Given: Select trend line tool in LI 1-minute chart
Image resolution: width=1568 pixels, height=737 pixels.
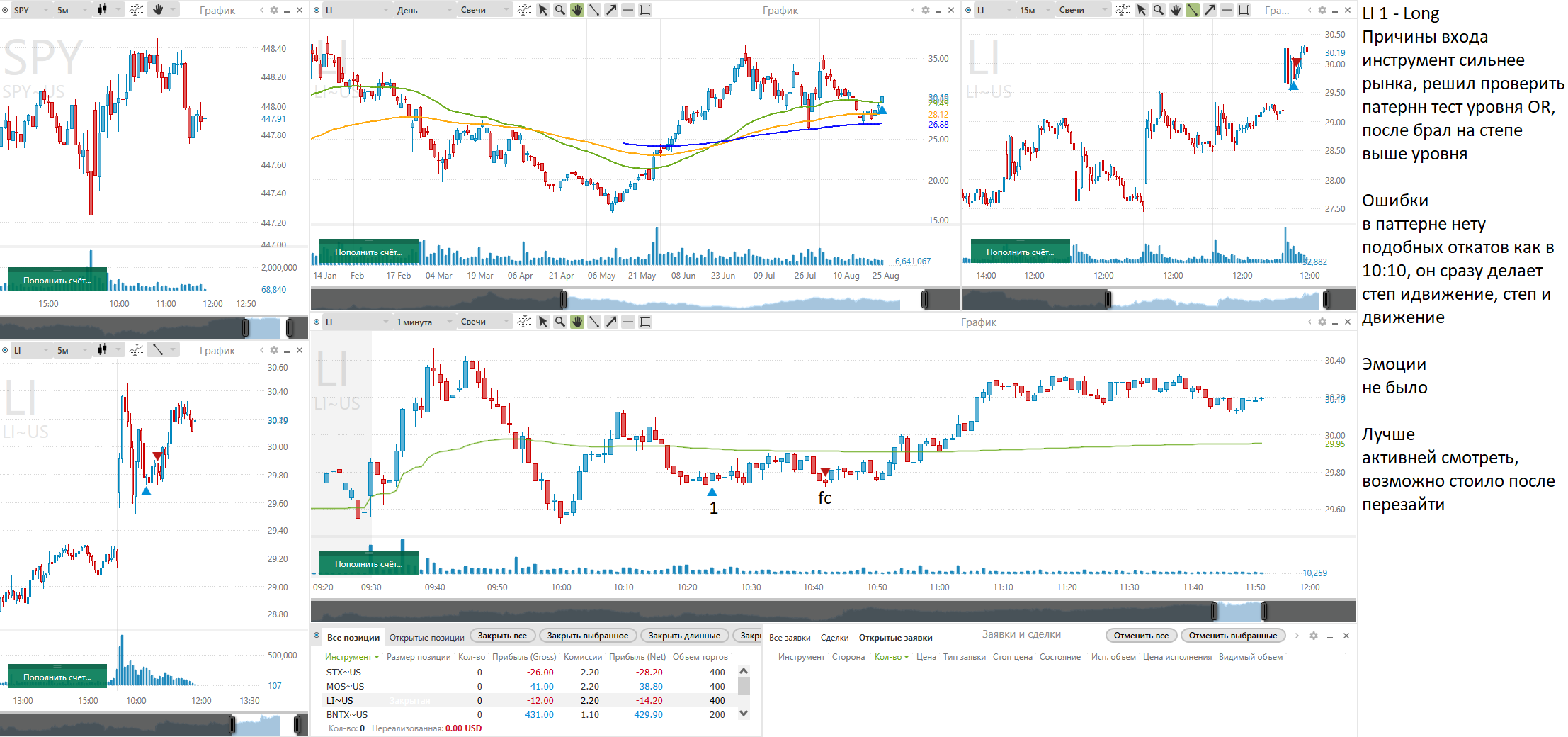Looking at the screenshot, I should 594,322.
